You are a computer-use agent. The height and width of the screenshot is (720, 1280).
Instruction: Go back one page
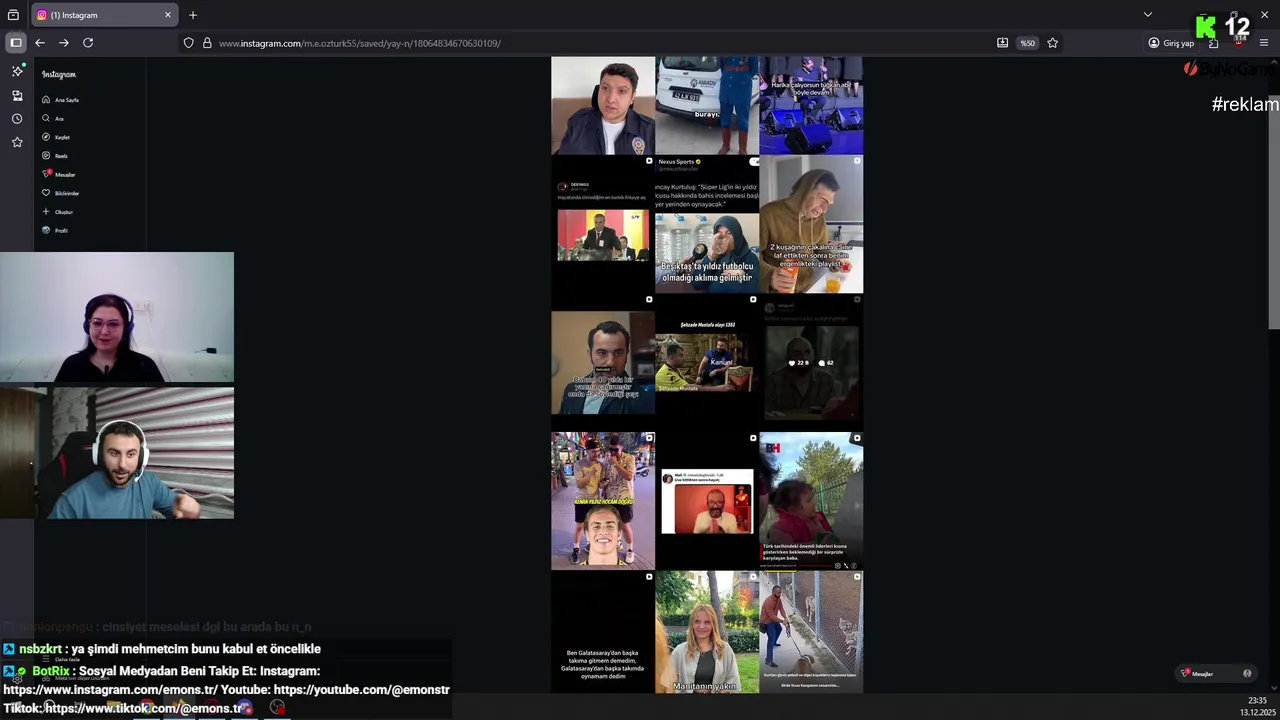coord(40,43)
